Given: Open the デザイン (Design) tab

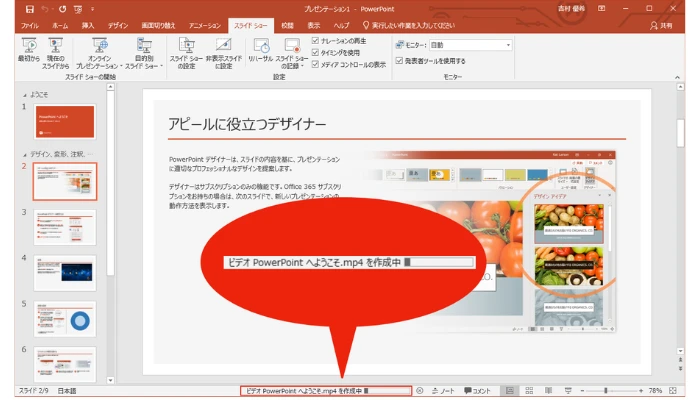Looking at the screenshot, I should tap(118, 25).
